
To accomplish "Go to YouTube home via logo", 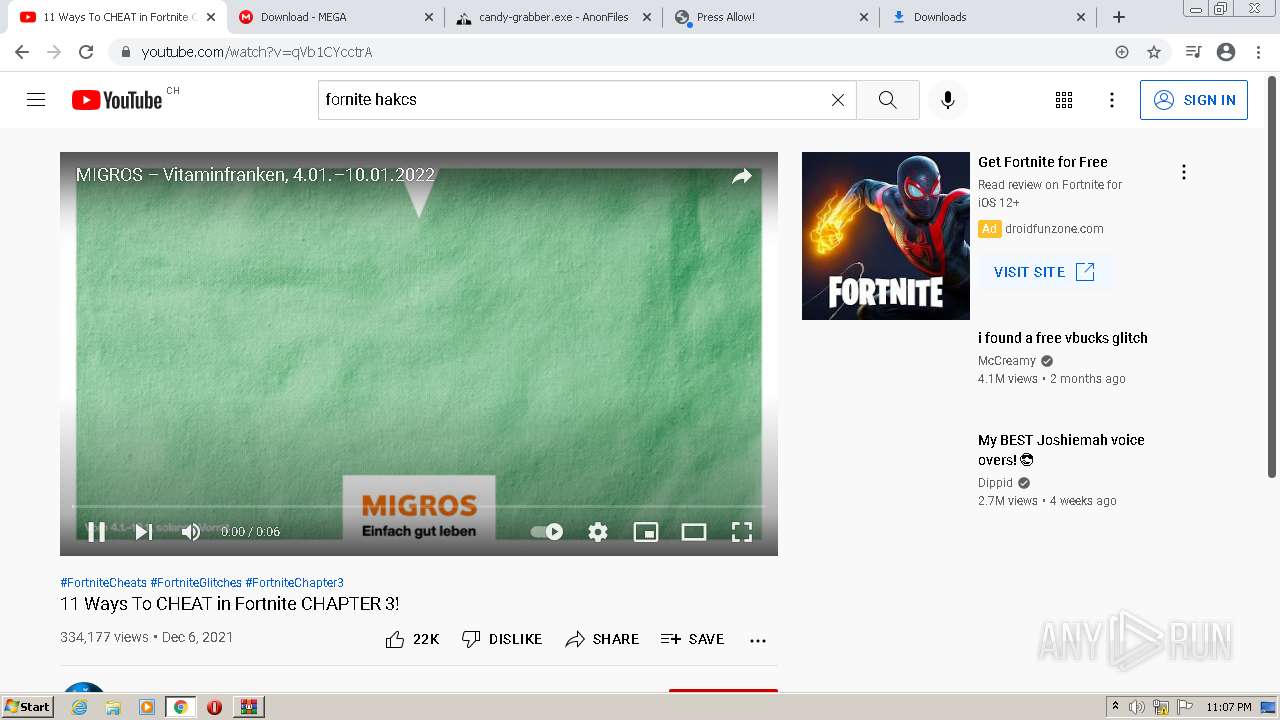I will coord(117,100).
